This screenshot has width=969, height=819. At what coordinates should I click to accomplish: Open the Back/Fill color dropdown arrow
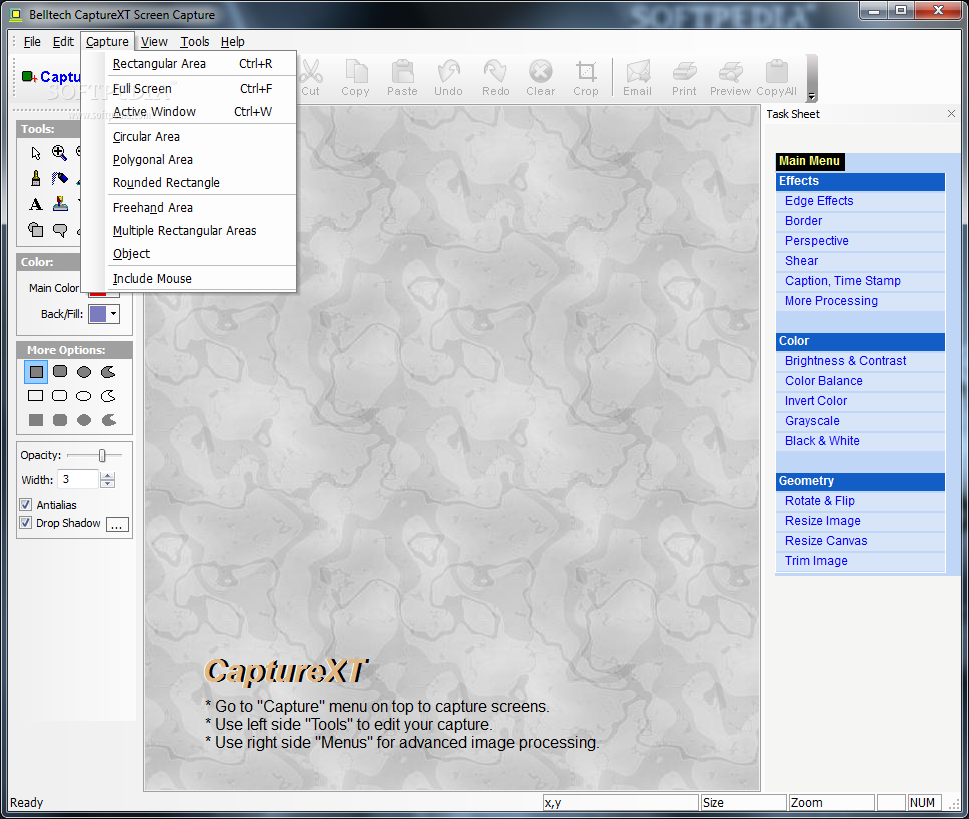113,314
